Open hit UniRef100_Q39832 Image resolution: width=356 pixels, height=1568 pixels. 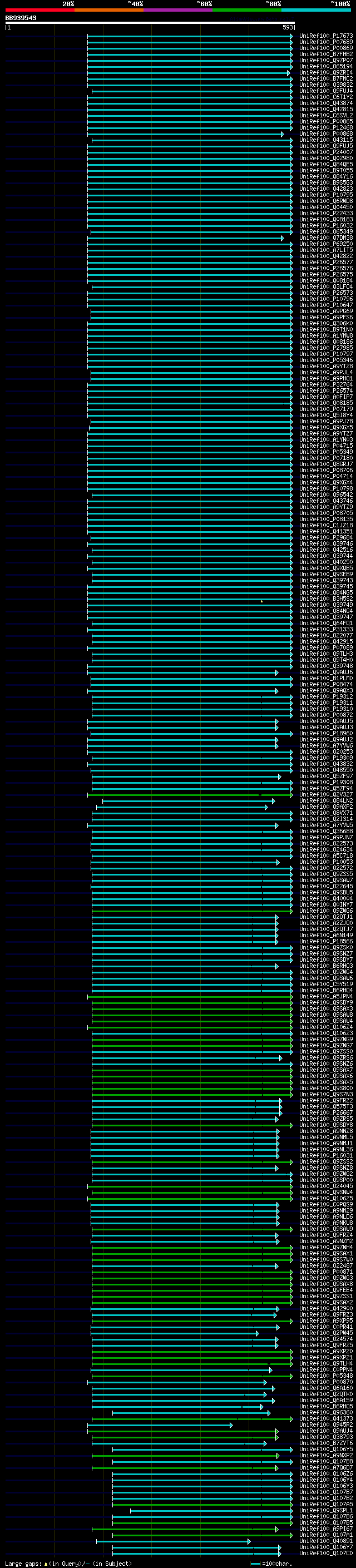pyautogui.click(x=326, y=85)
